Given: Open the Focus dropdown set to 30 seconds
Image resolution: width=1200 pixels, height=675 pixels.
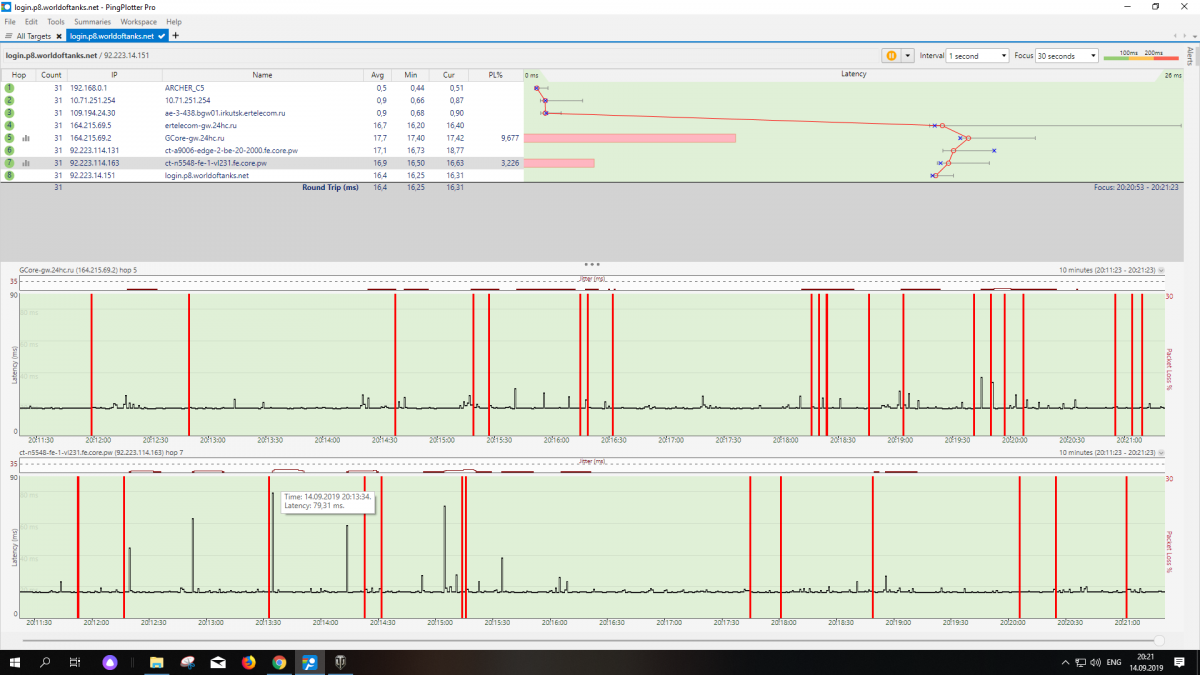Looking at the screenshot, I should [1067, 56].
